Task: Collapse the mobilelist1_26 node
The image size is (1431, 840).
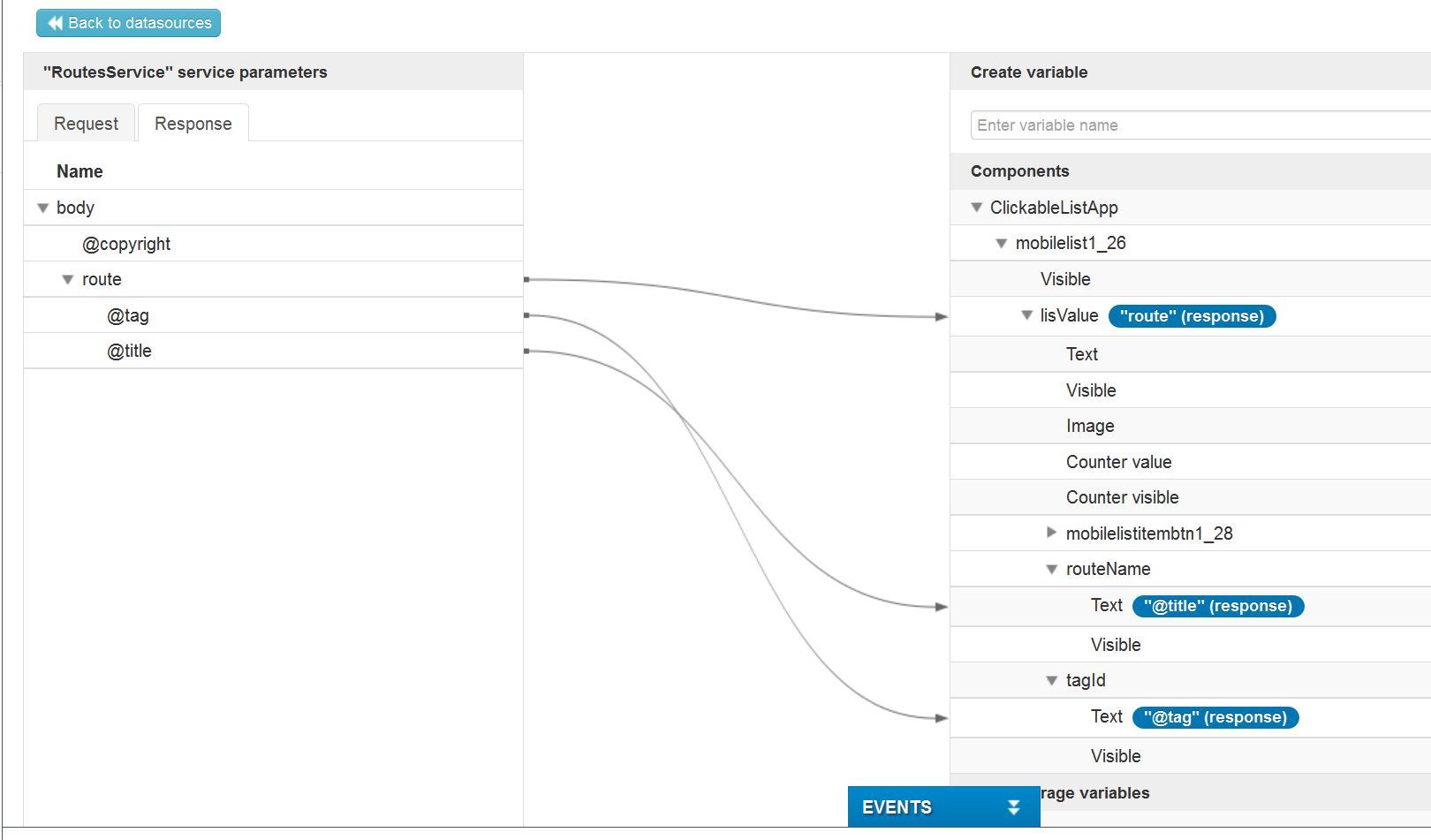Action: (x=1002, y=244)
